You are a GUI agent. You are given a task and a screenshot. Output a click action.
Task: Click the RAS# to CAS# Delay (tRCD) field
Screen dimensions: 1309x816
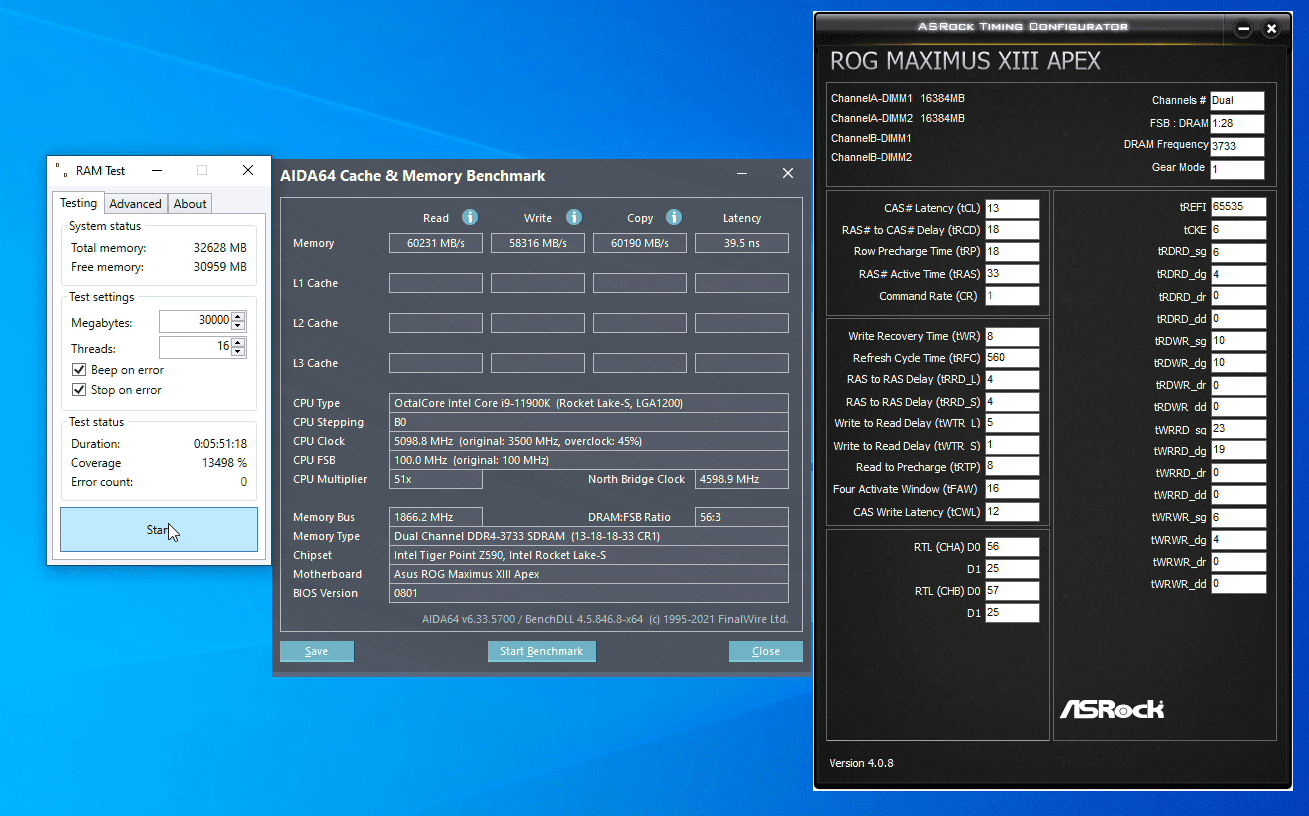coord(1012,230)
